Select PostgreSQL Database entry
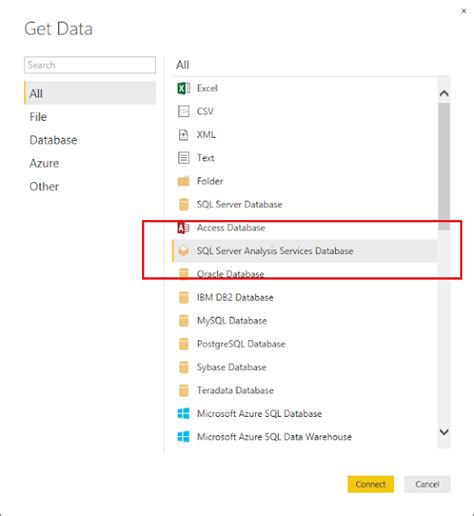This screenshot has height=516, width=474. pyautogui.click(x=305, y=344)
